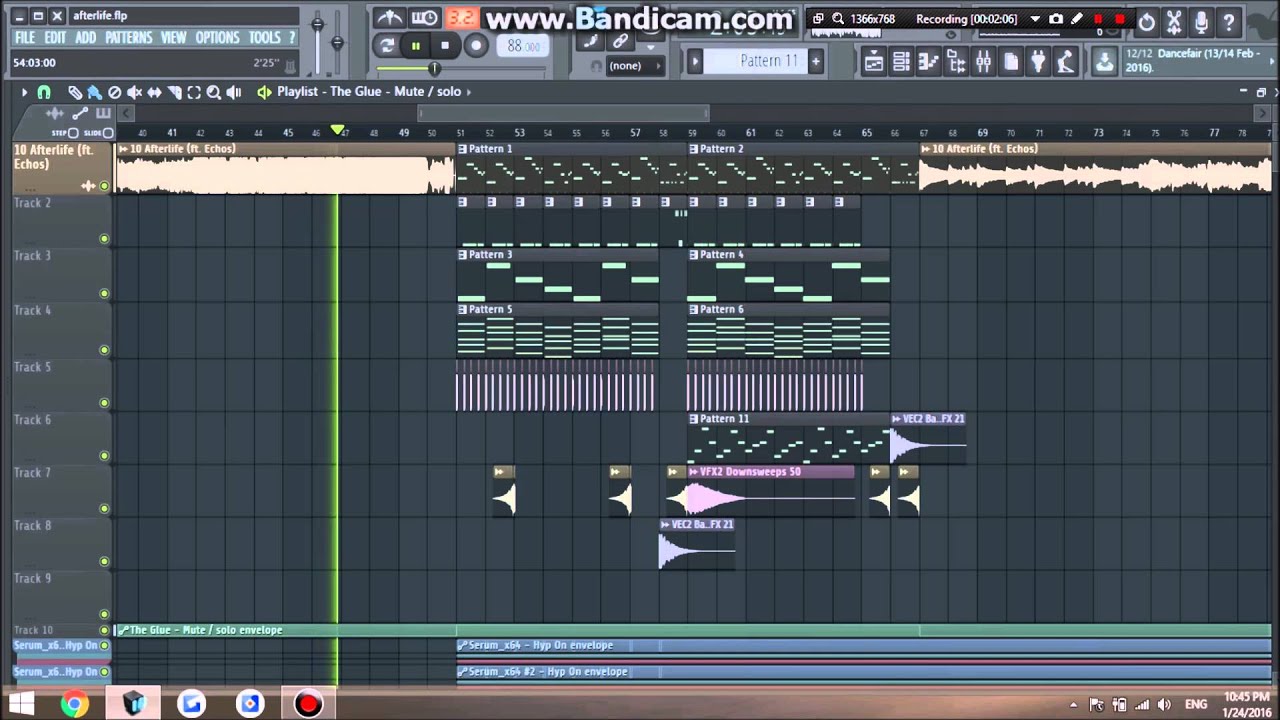This screenshot has width=1280, height=720.
Task: Pause playback with transport pause button
Action: click(x=415, y=46)
